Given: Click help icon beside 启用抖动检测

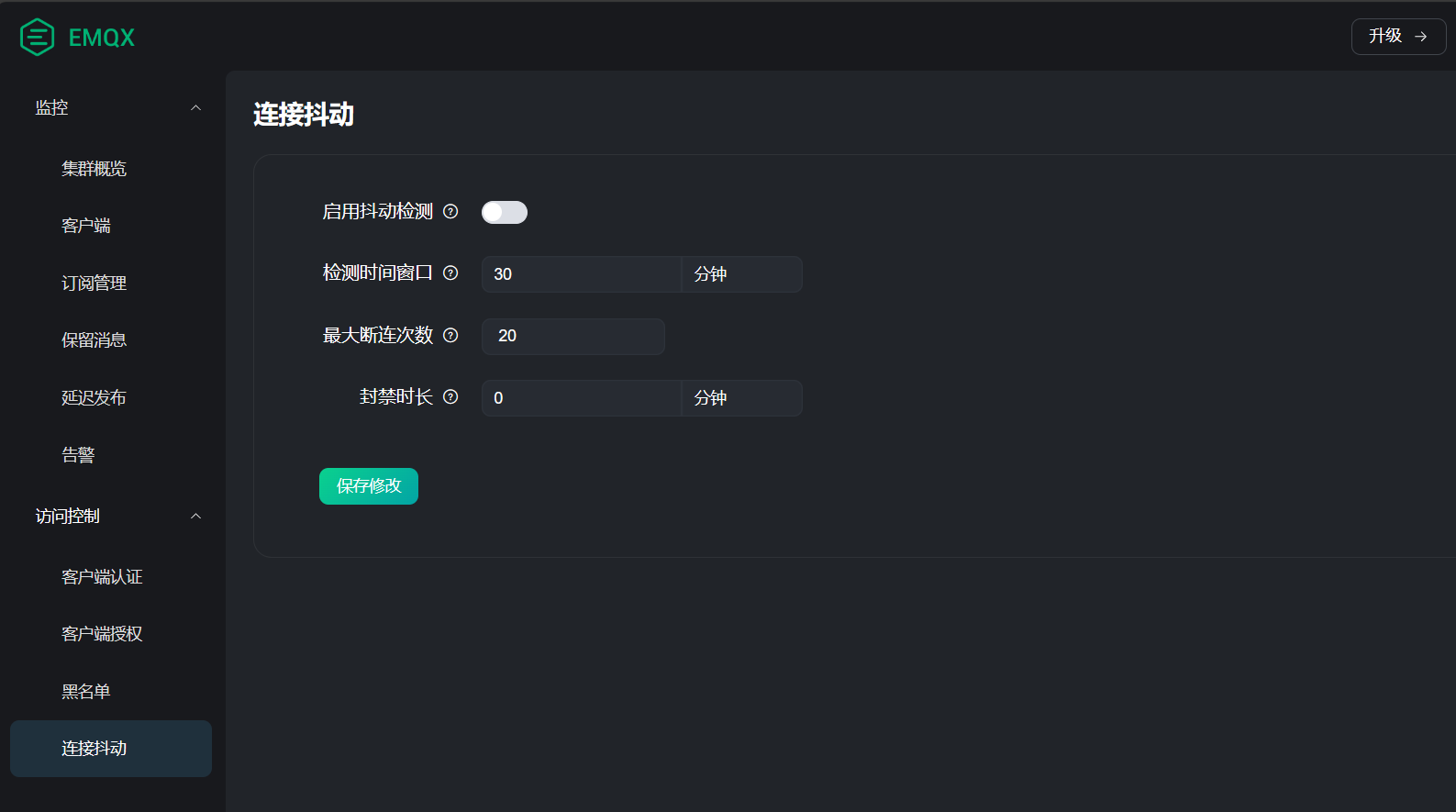Looking at the screenshot, I should [450, 212].
